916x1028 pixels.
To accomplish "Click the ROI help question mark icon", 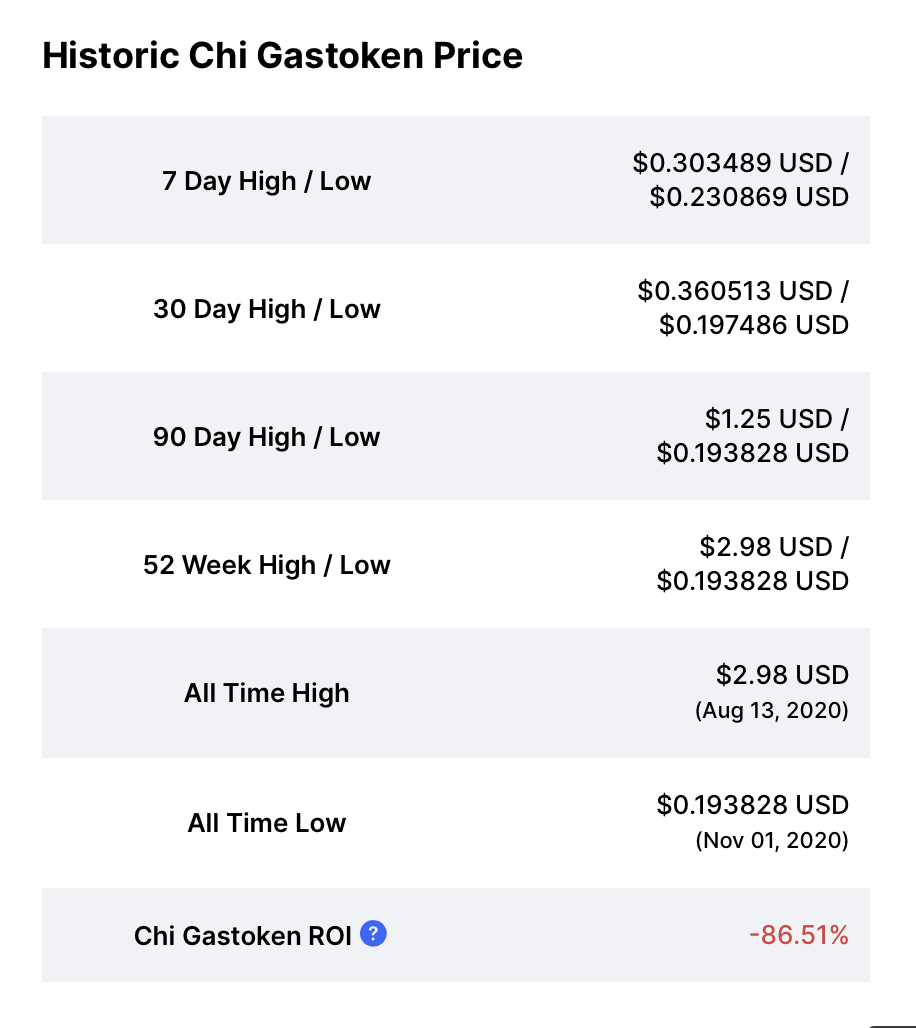I will [x=373, y=933].
